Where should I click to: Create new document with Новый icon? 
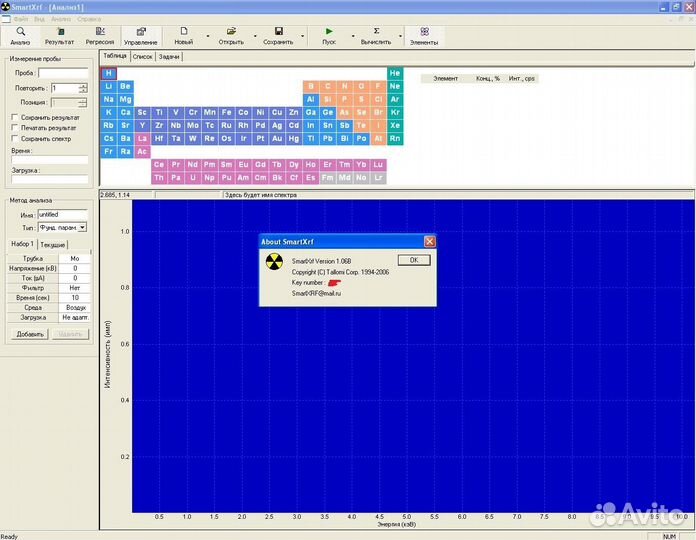(184, 31)
